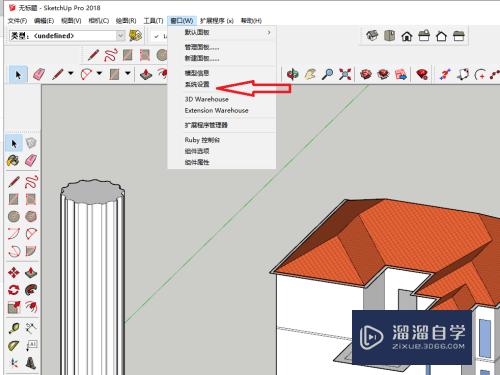The height and width of the screenshot is (375, 500).
Task: Click the 3D Warehouse toolbar icon
Action: [x=366, y=74]
